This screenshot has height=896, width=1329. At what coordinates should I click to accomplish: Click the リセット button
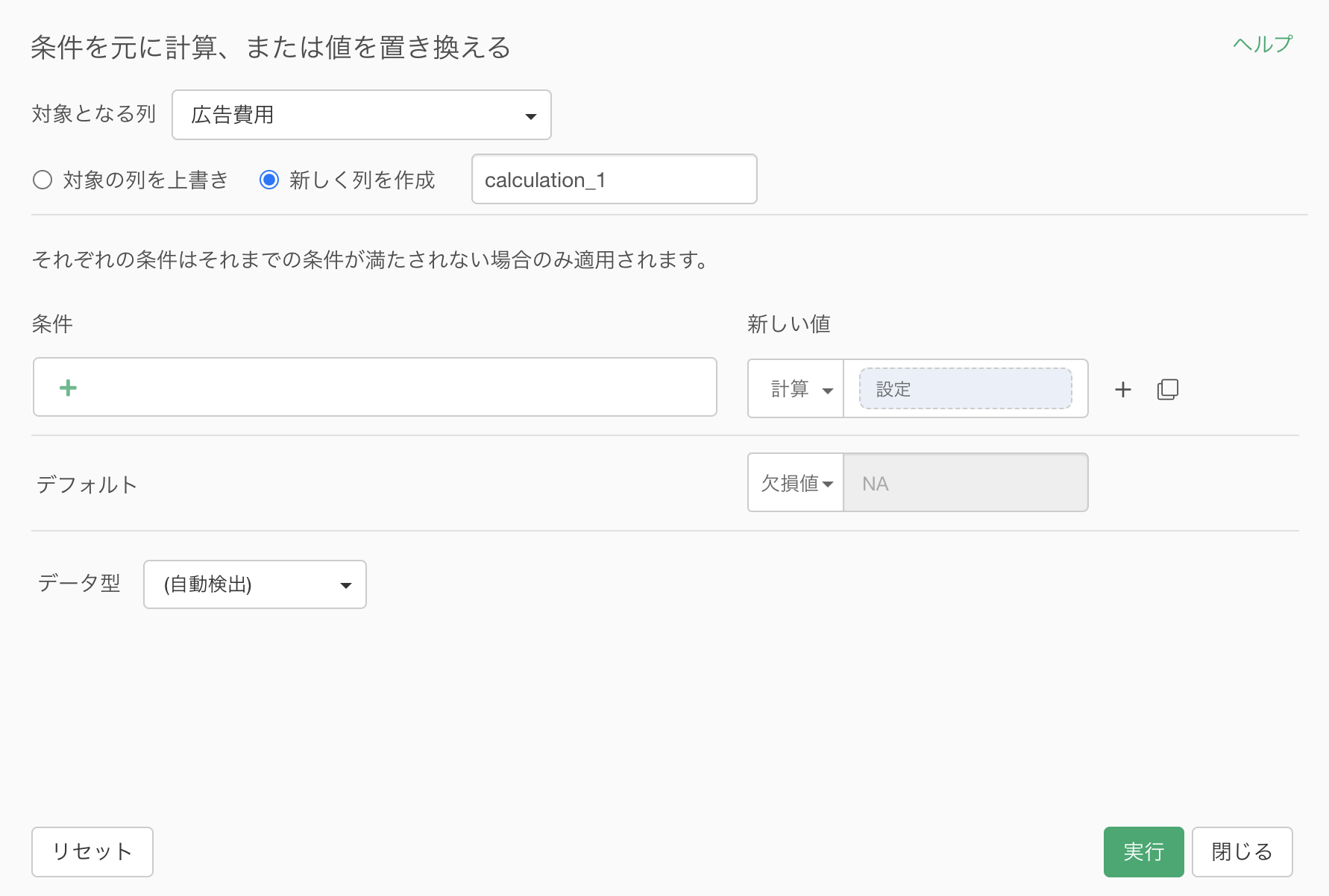point(92,851)
